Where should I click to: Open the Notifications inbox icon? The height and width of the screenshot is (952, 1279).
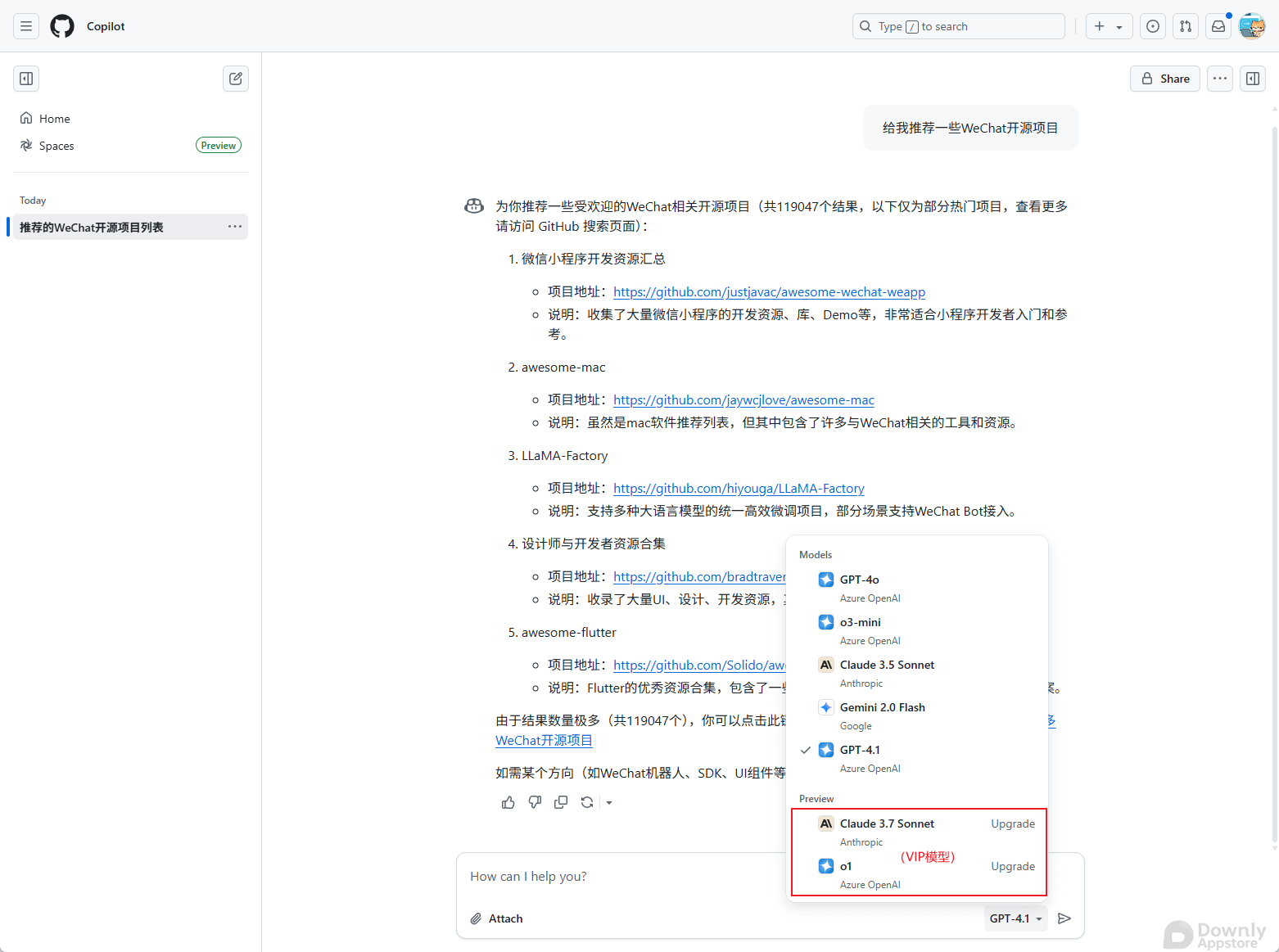tap(1218, 26)
